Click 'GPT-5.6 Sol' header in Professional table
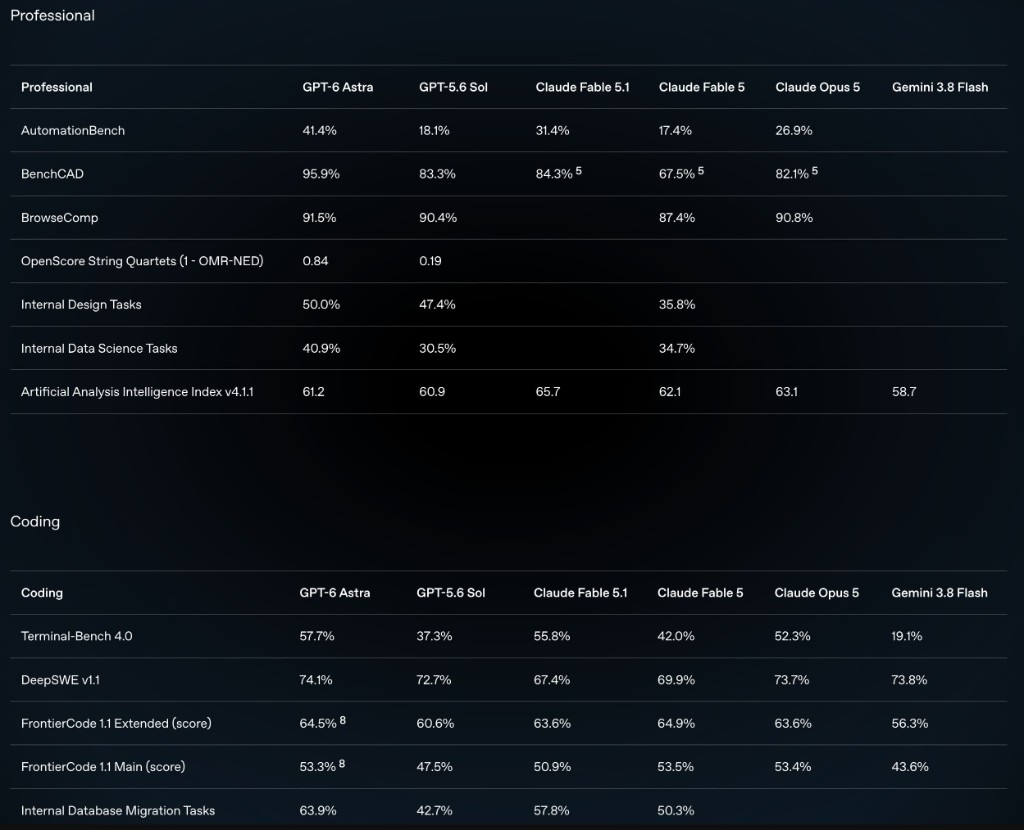The width and height of the screenshot is (1024, 830). coord(453,87)
